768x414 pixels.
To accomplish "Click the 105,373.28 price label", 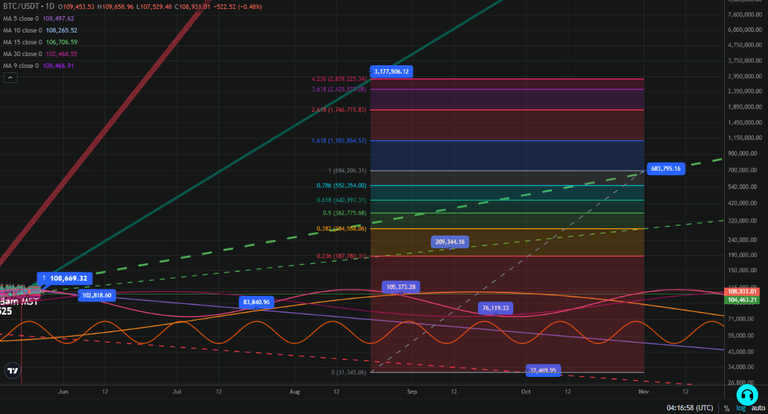I will (x=401, y=287).
